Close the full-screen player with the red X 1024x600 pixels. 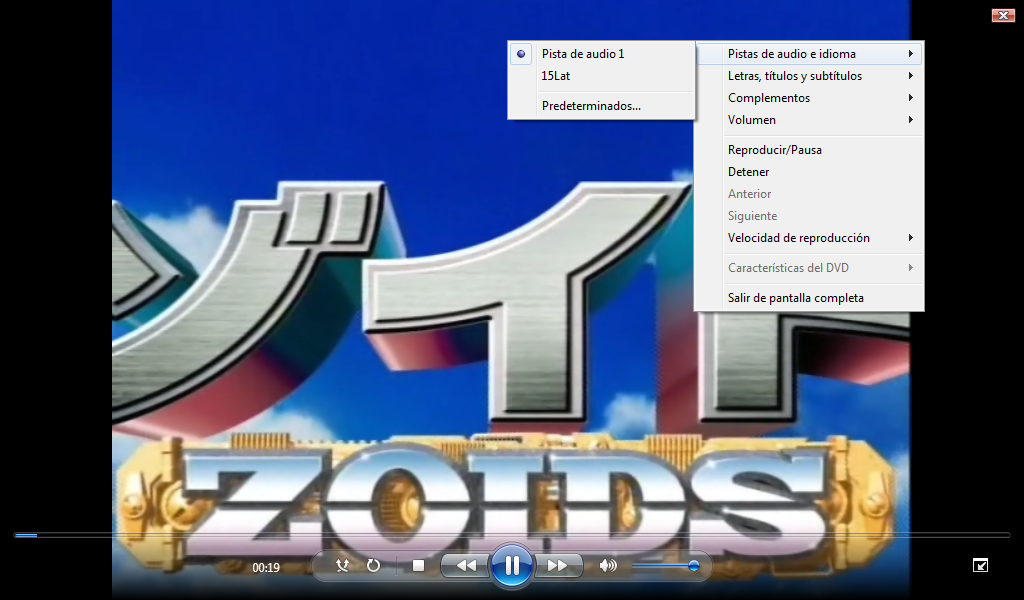pos(1003,15)
